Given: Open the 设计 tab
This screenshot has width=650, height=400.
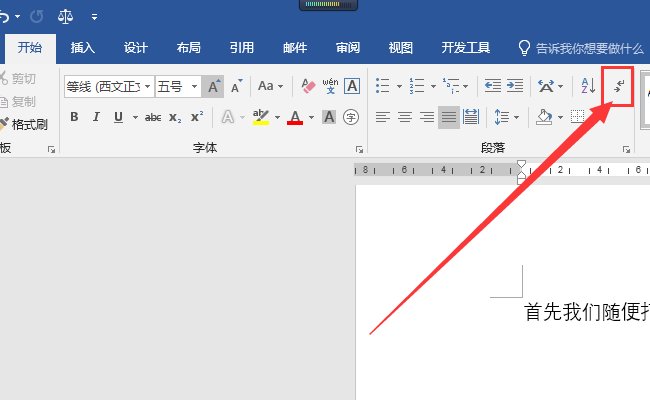Looking at the screenshot, I should pos(136,48).
